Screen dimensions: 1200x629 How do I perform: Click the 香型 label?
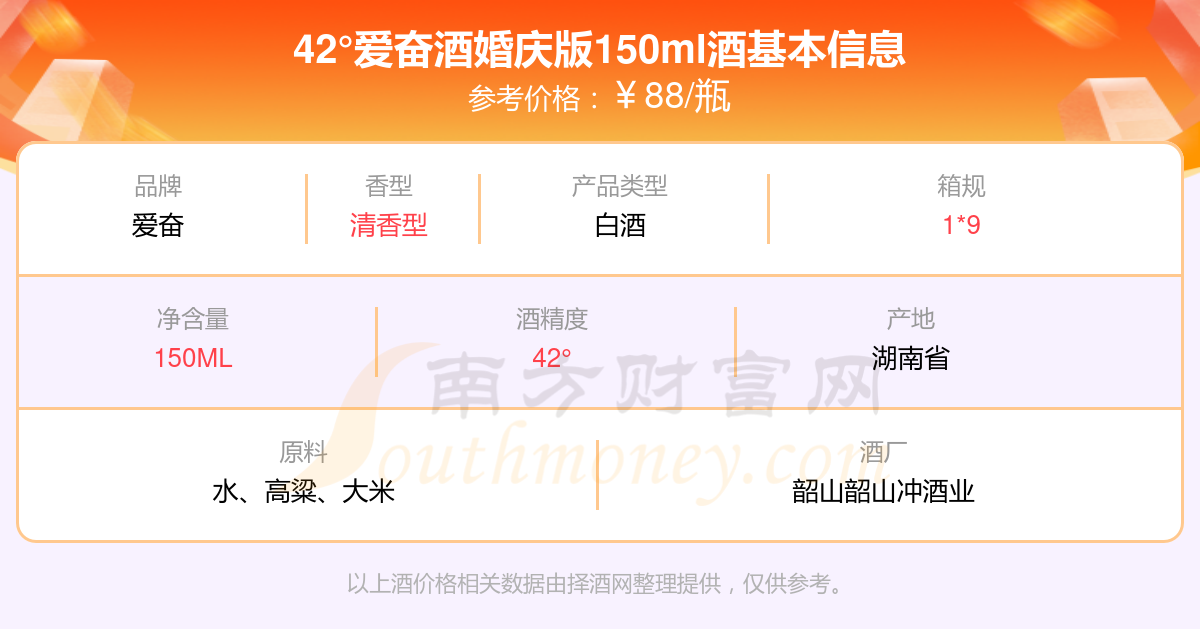point(389,186)
